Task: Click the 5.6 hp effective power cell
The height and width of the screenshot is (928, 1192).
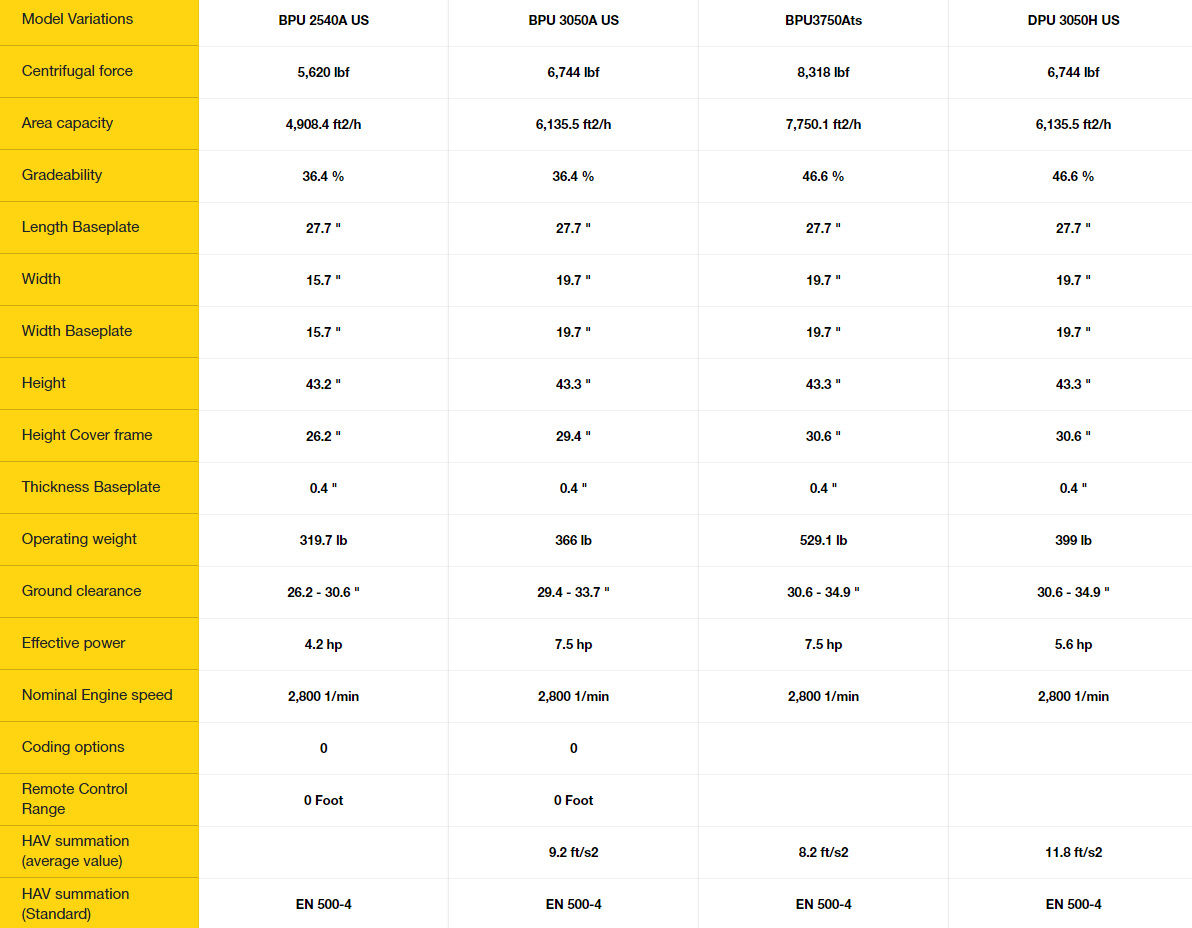Action: pos(1073,645)
